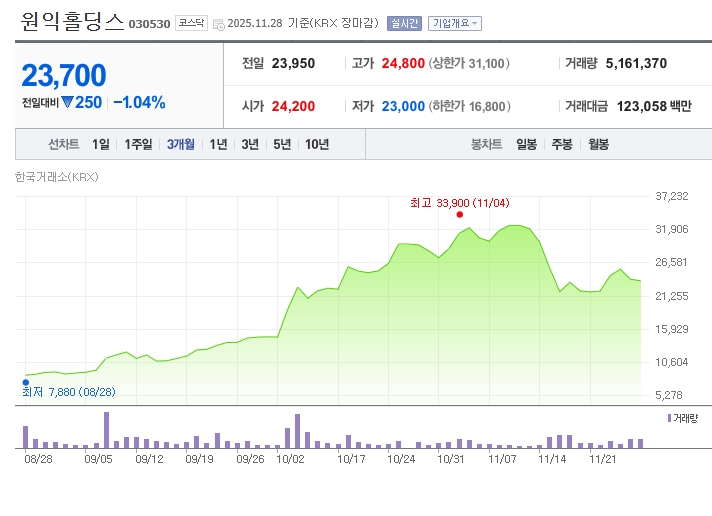Click the 코스닥 market badge
Viewport: 712px width, 516px height.
point(190,22)
